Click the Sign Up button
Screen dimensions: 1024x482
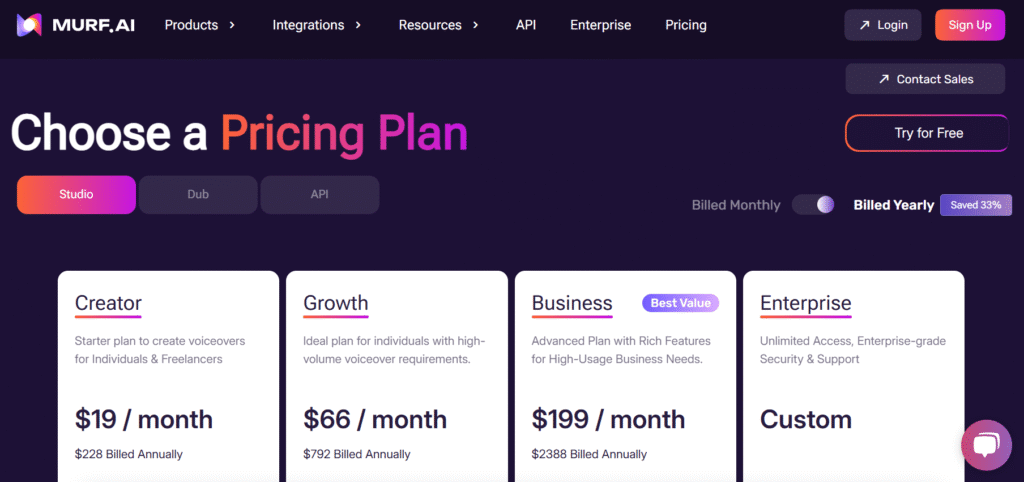(x=970, y=25)
